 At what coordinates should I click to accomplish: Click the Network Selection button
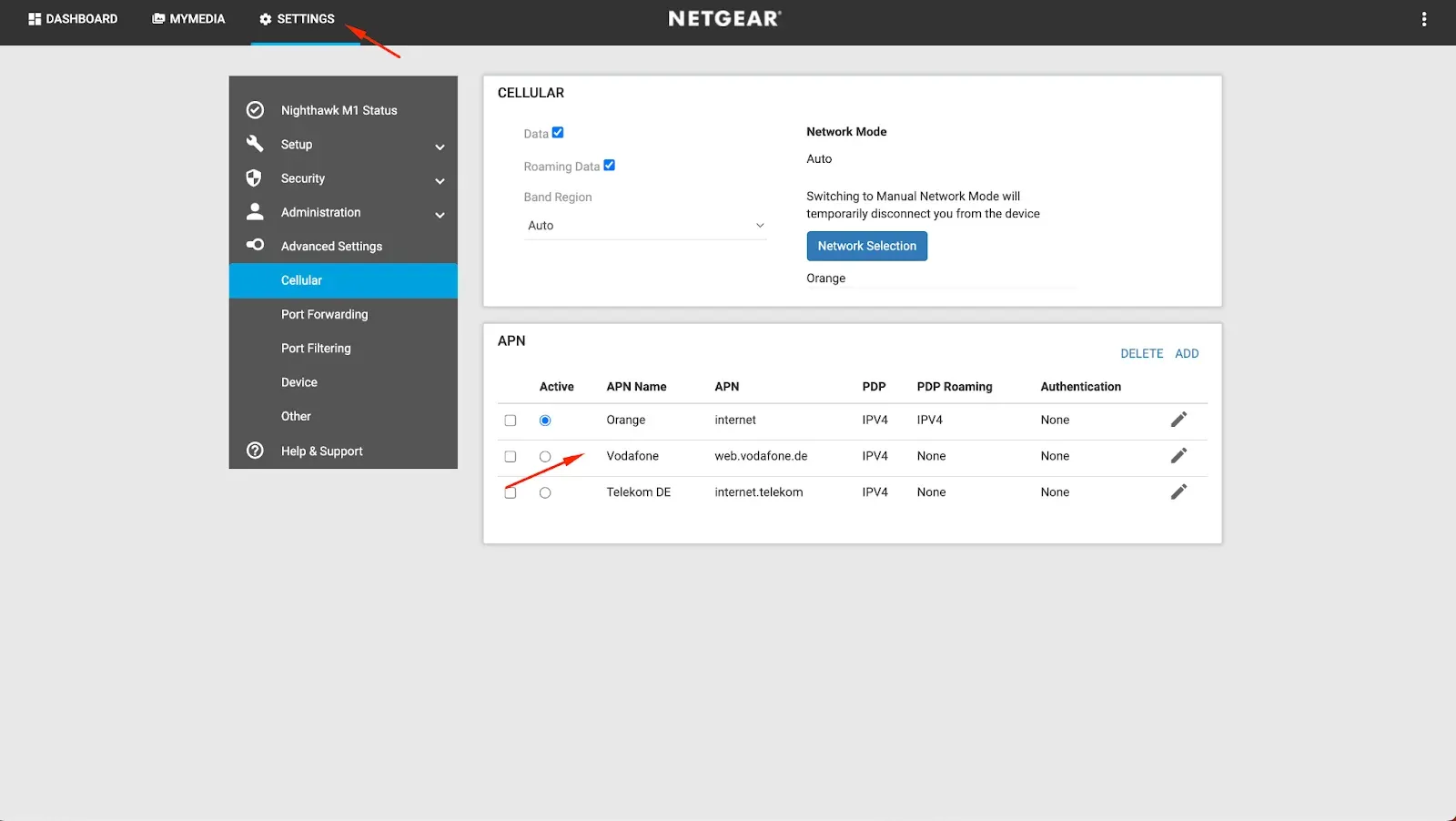[867, 246]
